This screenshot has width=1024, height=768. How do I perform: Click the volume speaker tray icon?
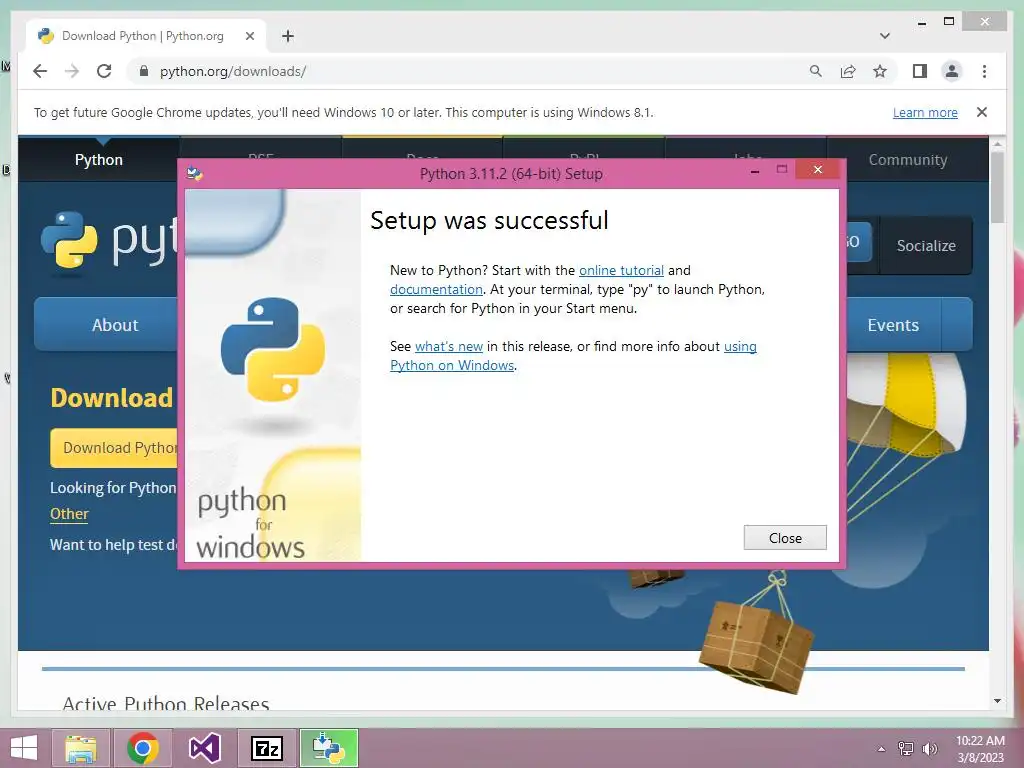tap(929, 749)
